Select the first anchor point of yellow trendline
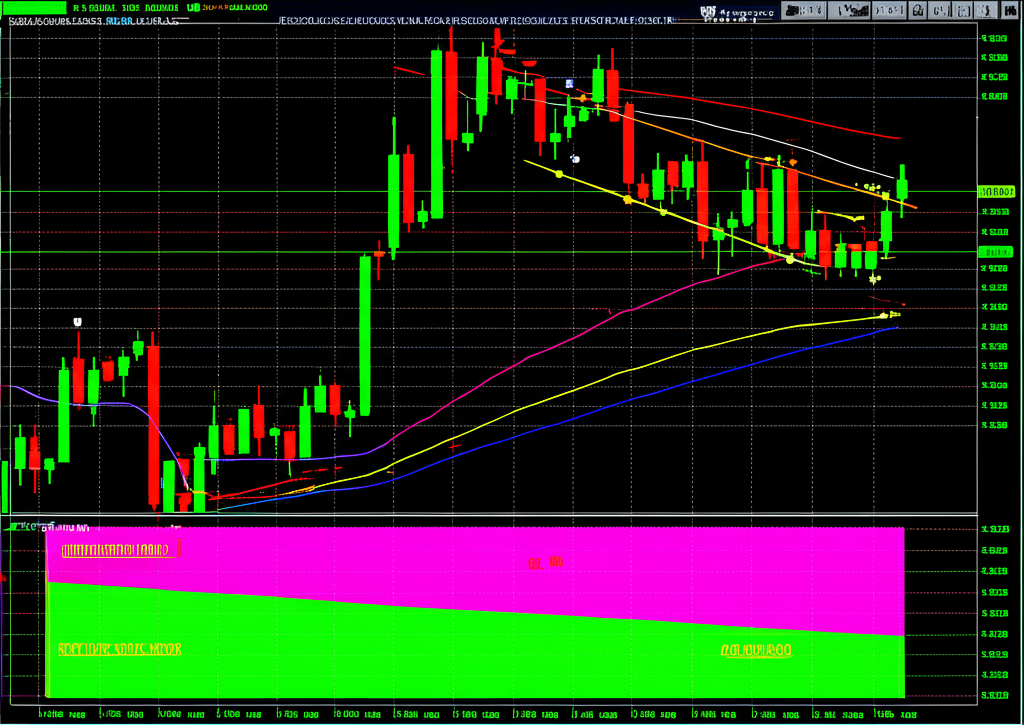This screenshot has width=1024, height=725. click(x=558, y=174)
